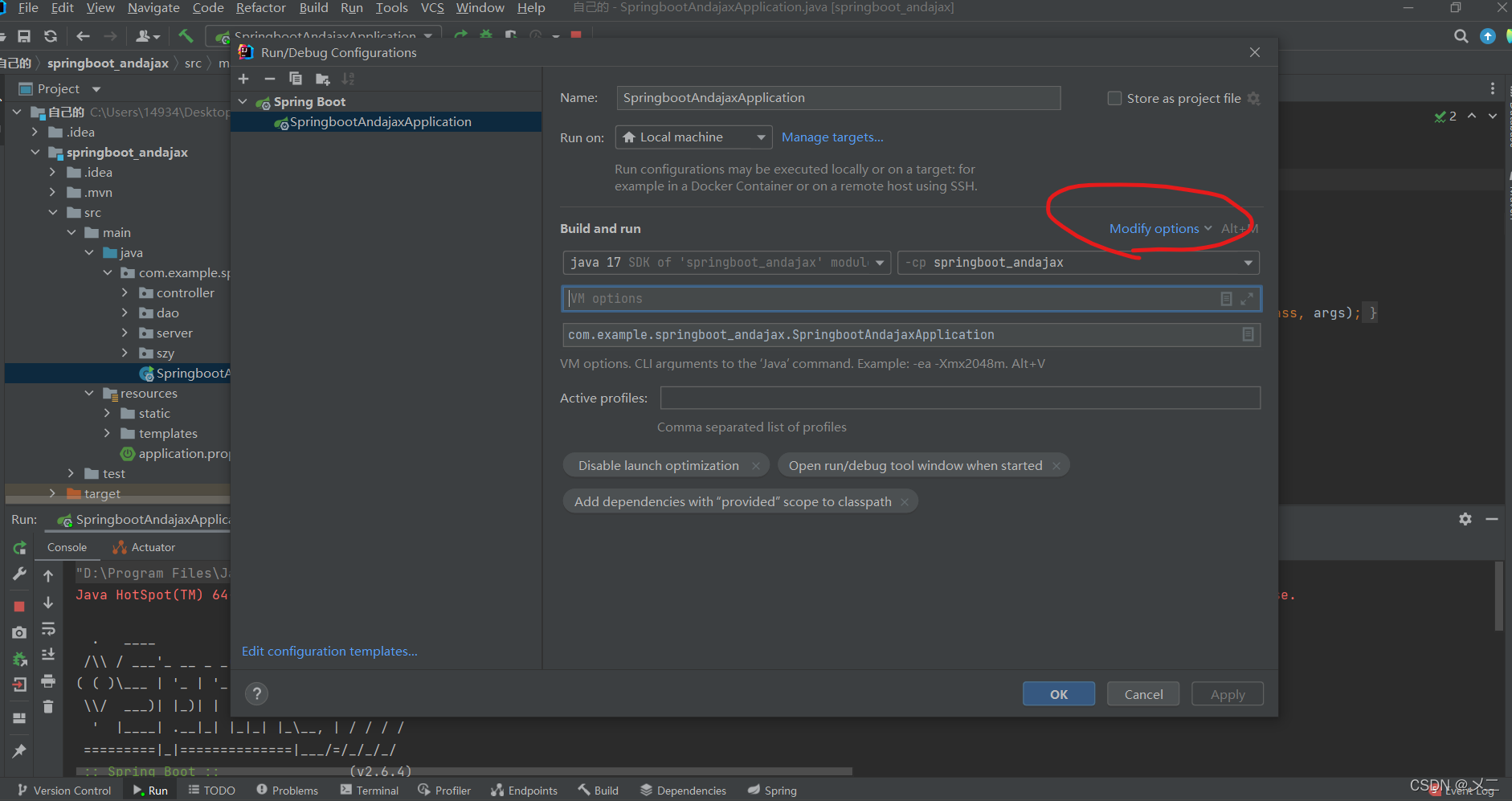
Task: Exit the application icon in Run panel
Action: tap(19, 685)
